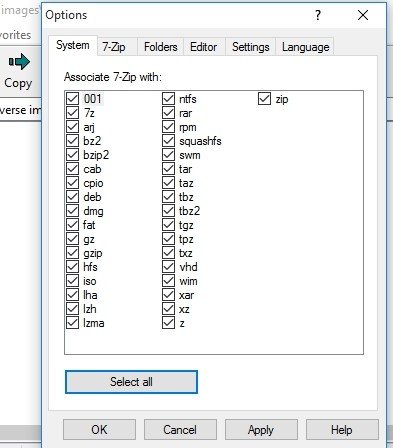The width and height of the screenshot is (393, 448).
Task: Disable the tbz2 association
Action: tap(168, 211)
